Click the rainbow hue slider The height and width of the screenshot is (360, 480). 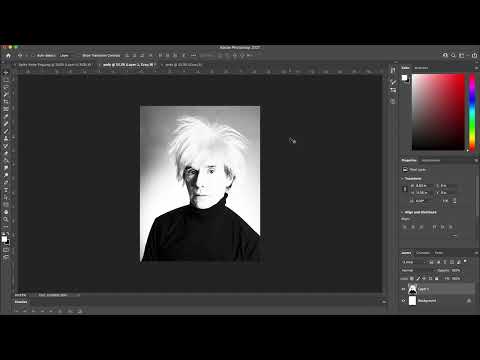(472, 112)
